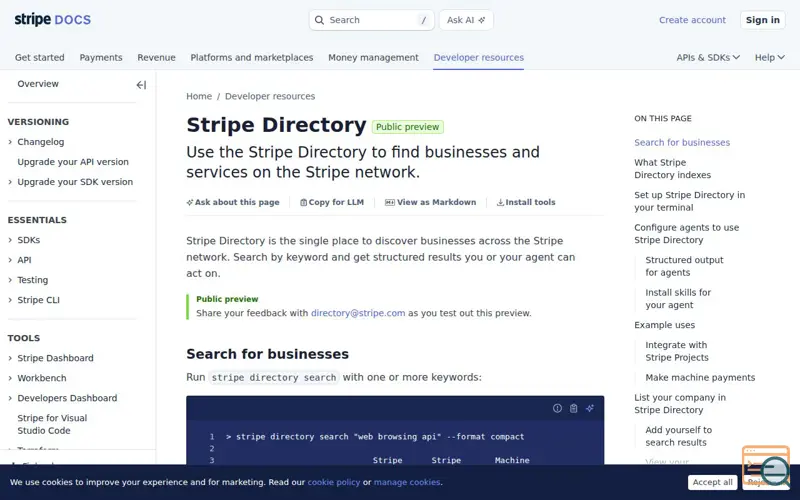Open the cookie policy link
Viewport: 800px width, 500px height.
click(x=334, y=482)
